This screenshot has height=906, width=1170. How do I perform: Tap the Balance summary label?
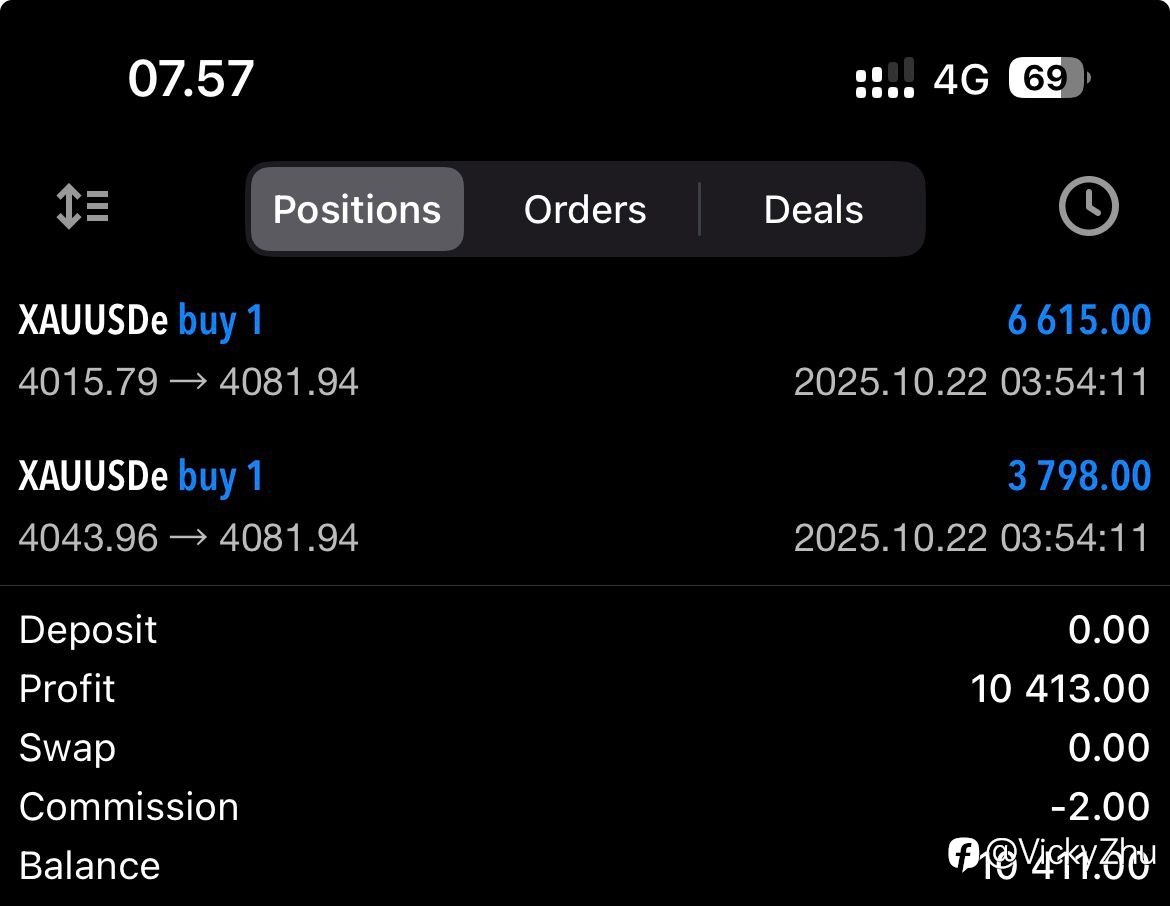pyautogui.click(x=89, y=866)
